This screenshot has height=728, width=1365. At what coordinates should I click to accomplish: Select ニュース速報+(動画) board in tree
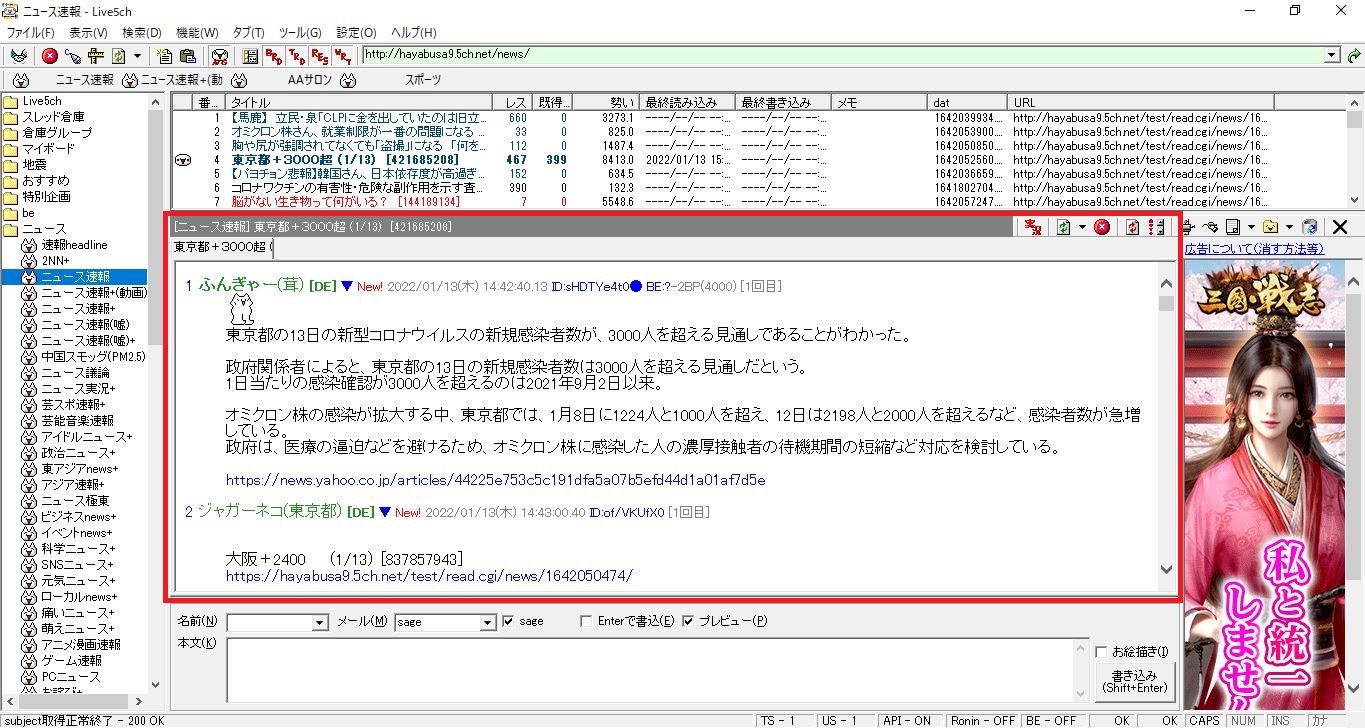pyautogui.click(x=94, y=292)
